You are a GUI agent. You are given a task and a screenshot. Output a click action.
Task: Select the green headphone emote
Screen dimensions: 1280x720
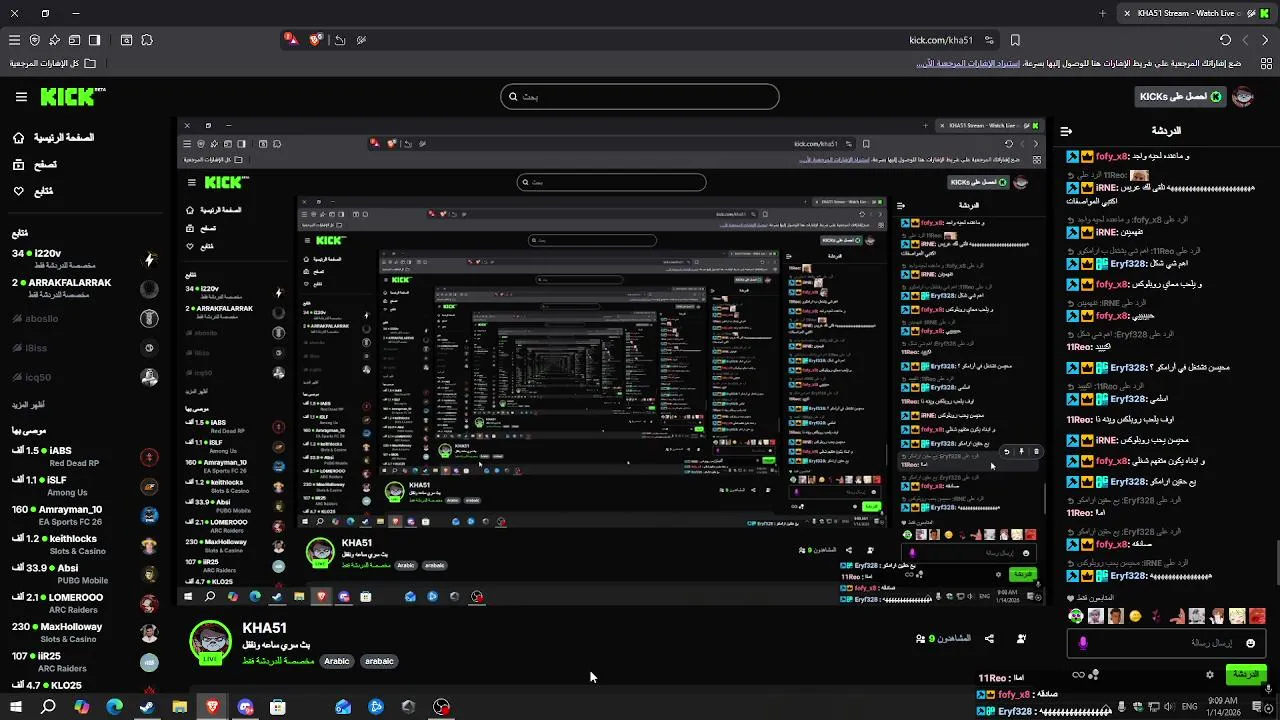coord(1075,617)
